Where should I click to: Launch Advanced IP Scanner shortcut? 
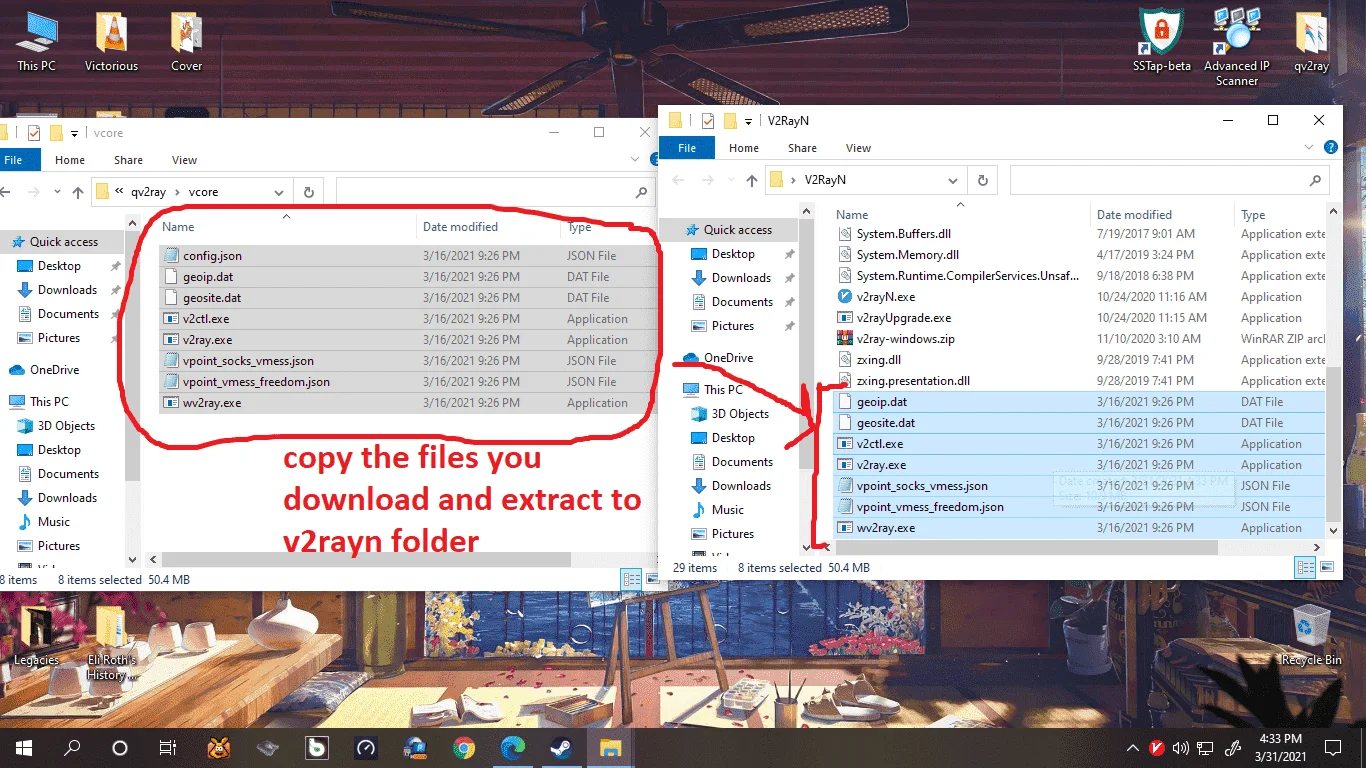click(1237, 47)
